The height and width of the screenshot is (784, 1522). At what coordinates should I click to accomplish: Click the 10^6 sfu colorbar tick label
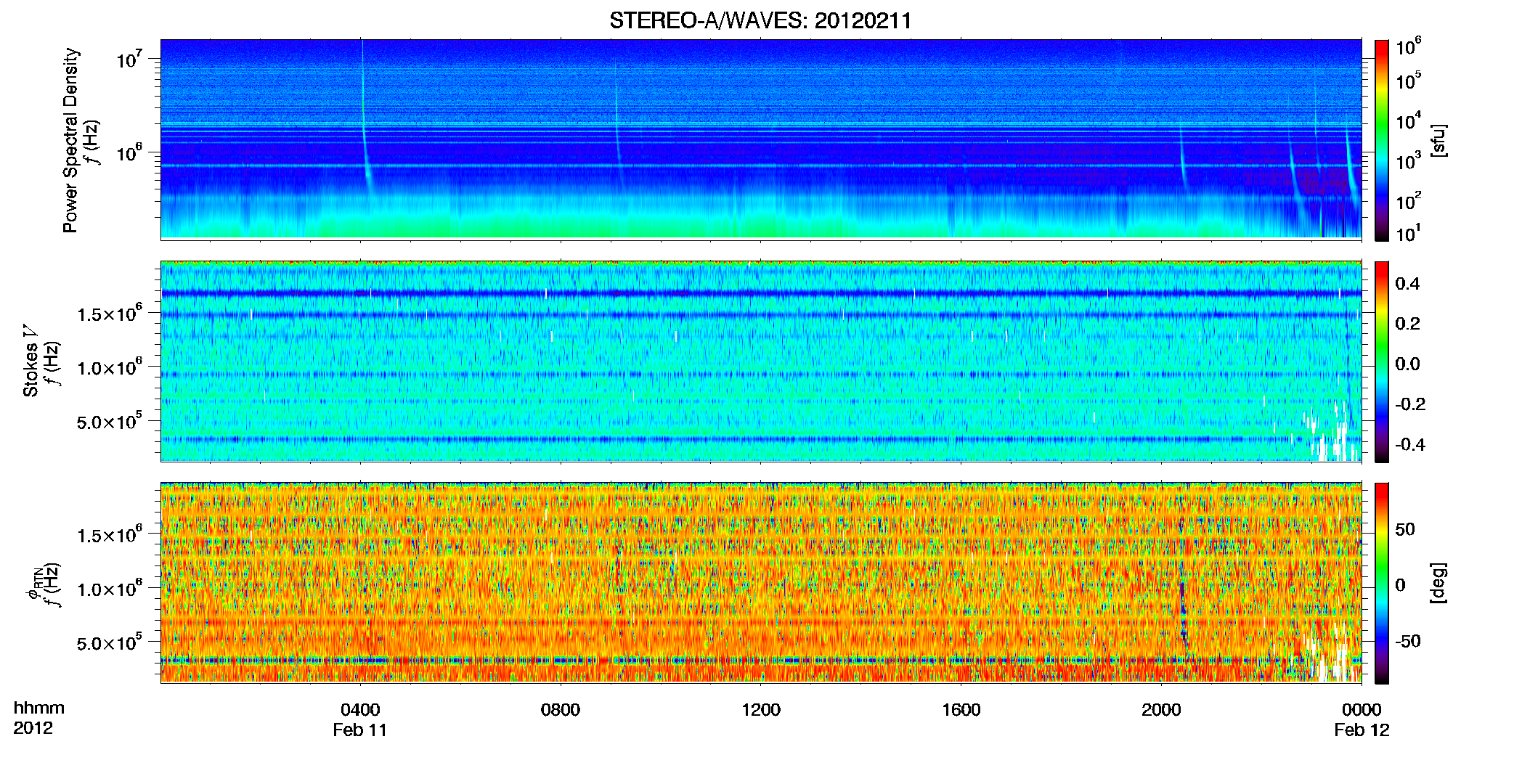[x=1408, y=46]
